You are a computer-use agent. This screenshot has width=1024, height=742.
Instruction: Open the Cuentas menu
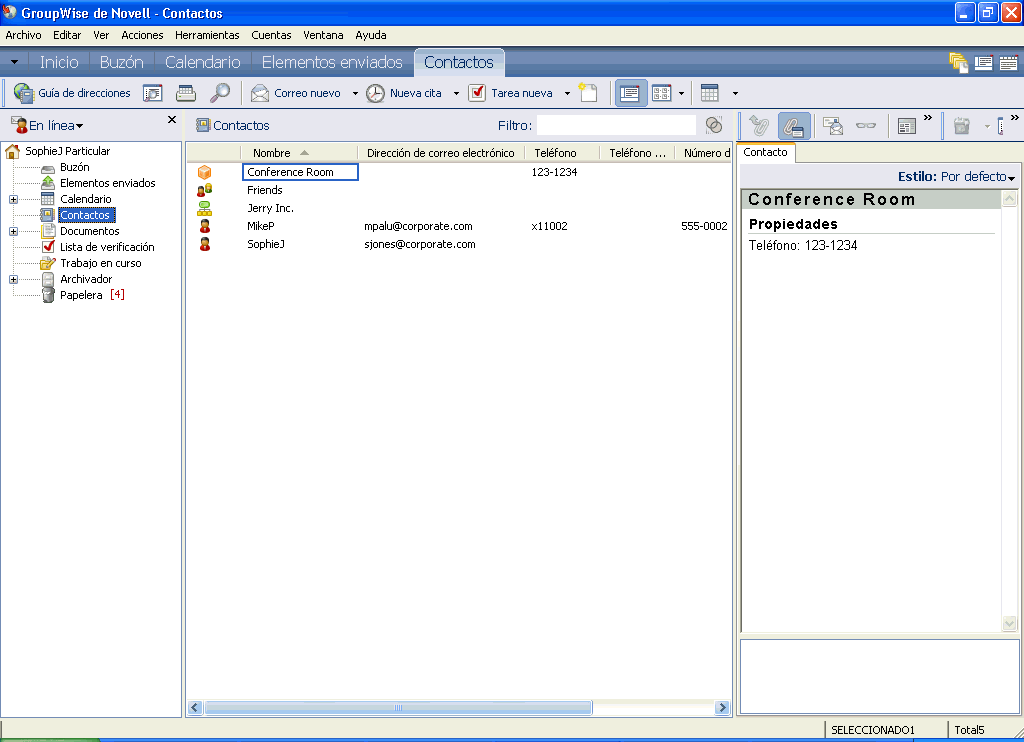pyautogui.click(x=271, y=35)
